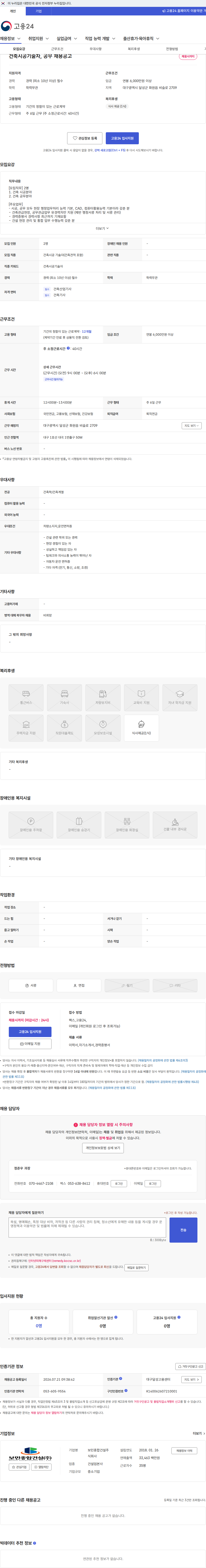Click the 기타 selection step box
The height and width of the screenshot is (1568, 206).
(175, 985)
